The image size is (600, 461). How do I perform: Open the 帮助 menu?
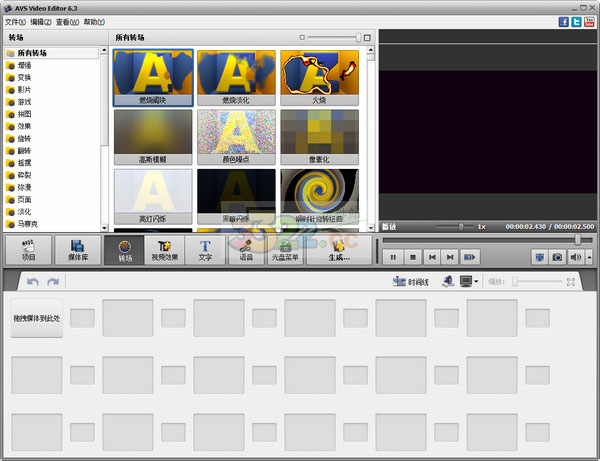[94, 22]
